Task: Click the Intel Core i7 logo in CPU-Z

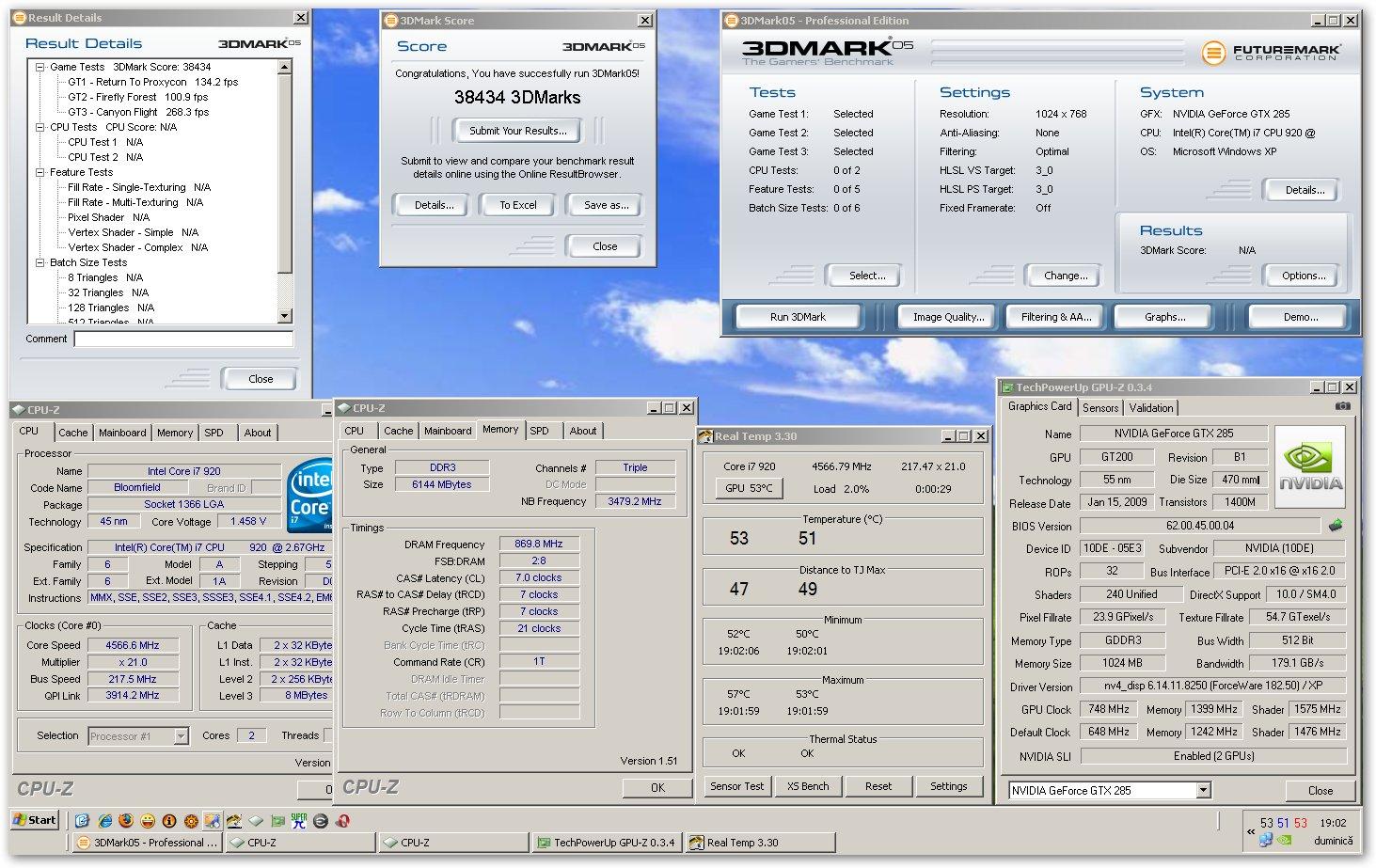Action: click(x=311, y=495)
